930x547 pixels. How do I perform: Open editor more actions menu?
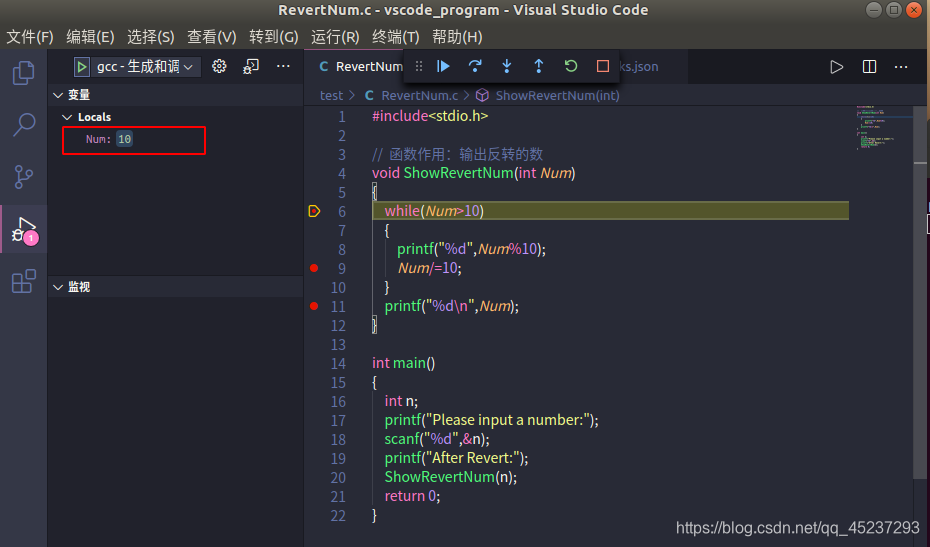(x=901, y=67)
